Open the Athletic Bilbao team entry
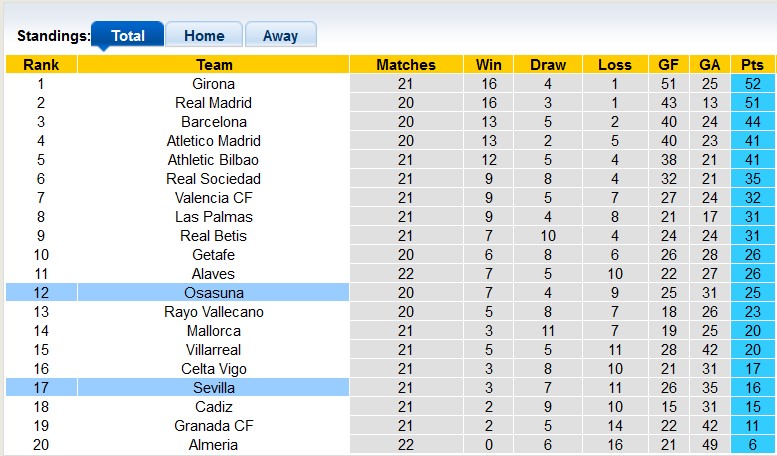The image size is (777, 456). (x=213, y=160)
